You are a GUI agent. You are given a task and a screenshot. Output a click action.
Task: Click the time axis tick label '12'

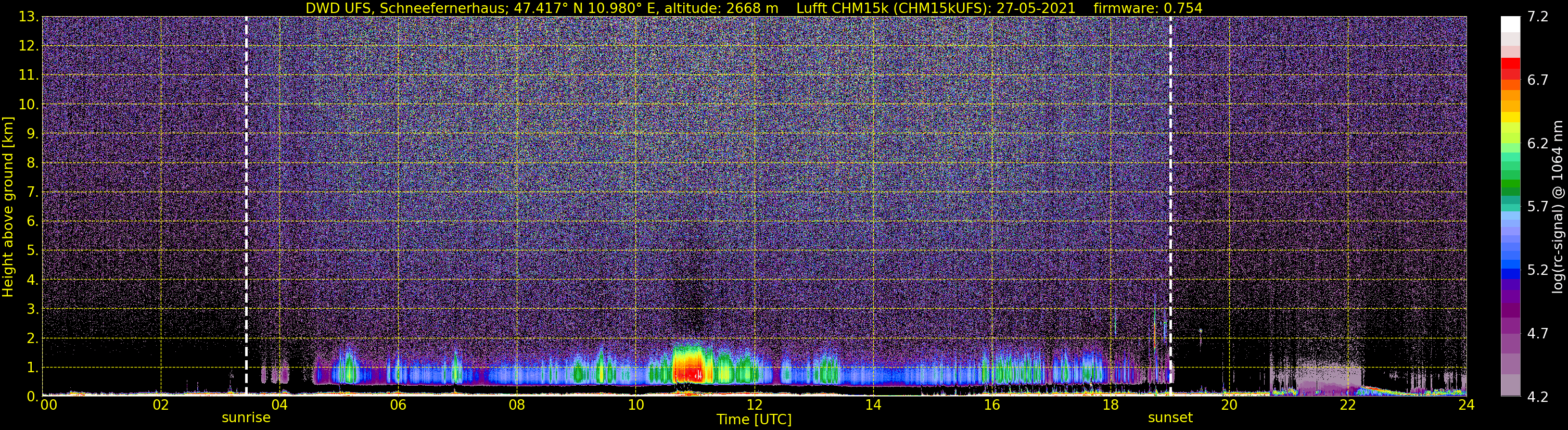coord(754,406)
